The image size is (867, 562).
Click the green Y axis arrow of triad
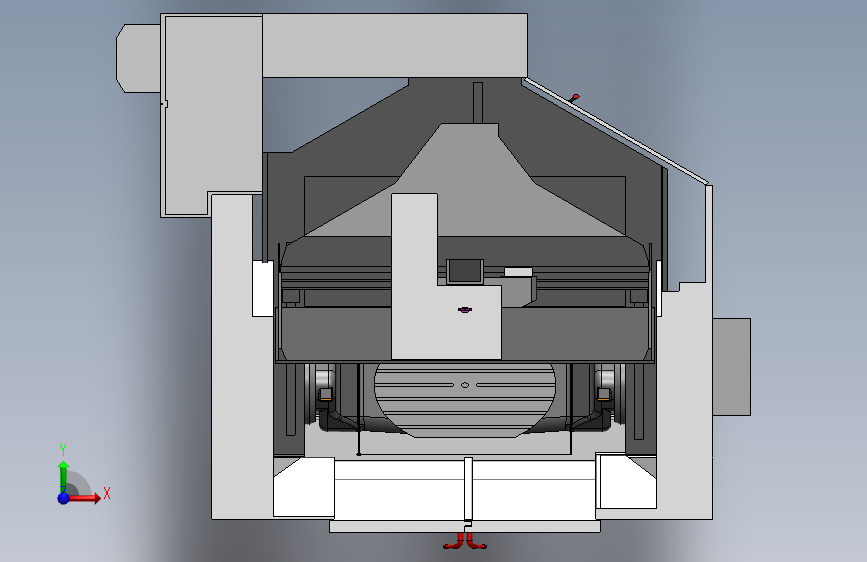[64, 477]
